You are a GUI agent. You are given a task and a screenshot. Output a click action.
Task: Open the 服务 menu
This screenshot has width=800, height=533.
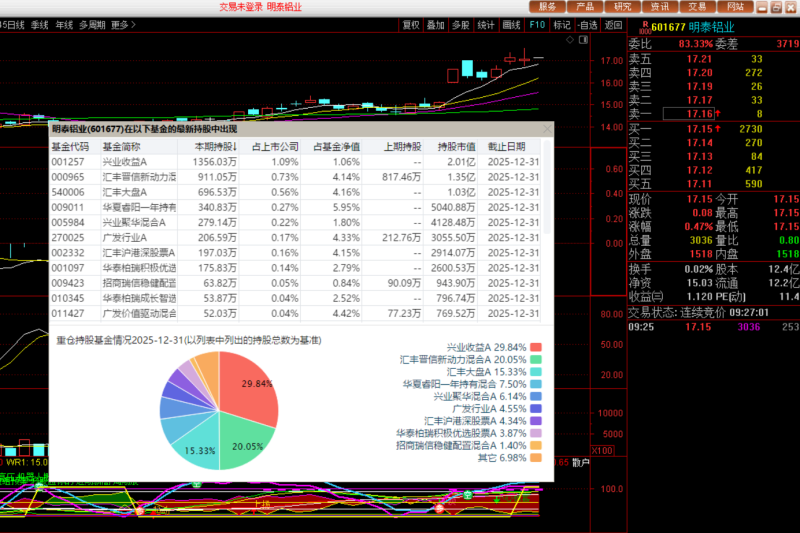(547, 7)
